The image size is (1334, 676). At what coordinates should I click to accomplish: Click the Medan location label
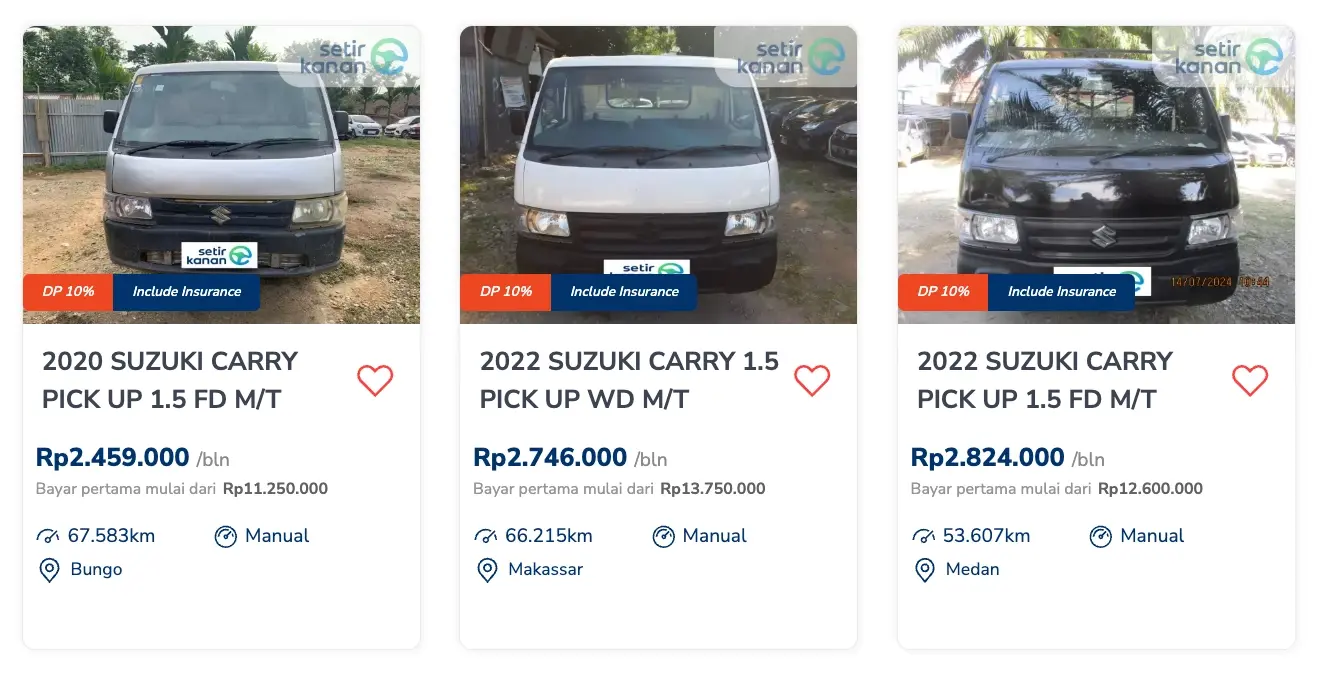point(970,569)
